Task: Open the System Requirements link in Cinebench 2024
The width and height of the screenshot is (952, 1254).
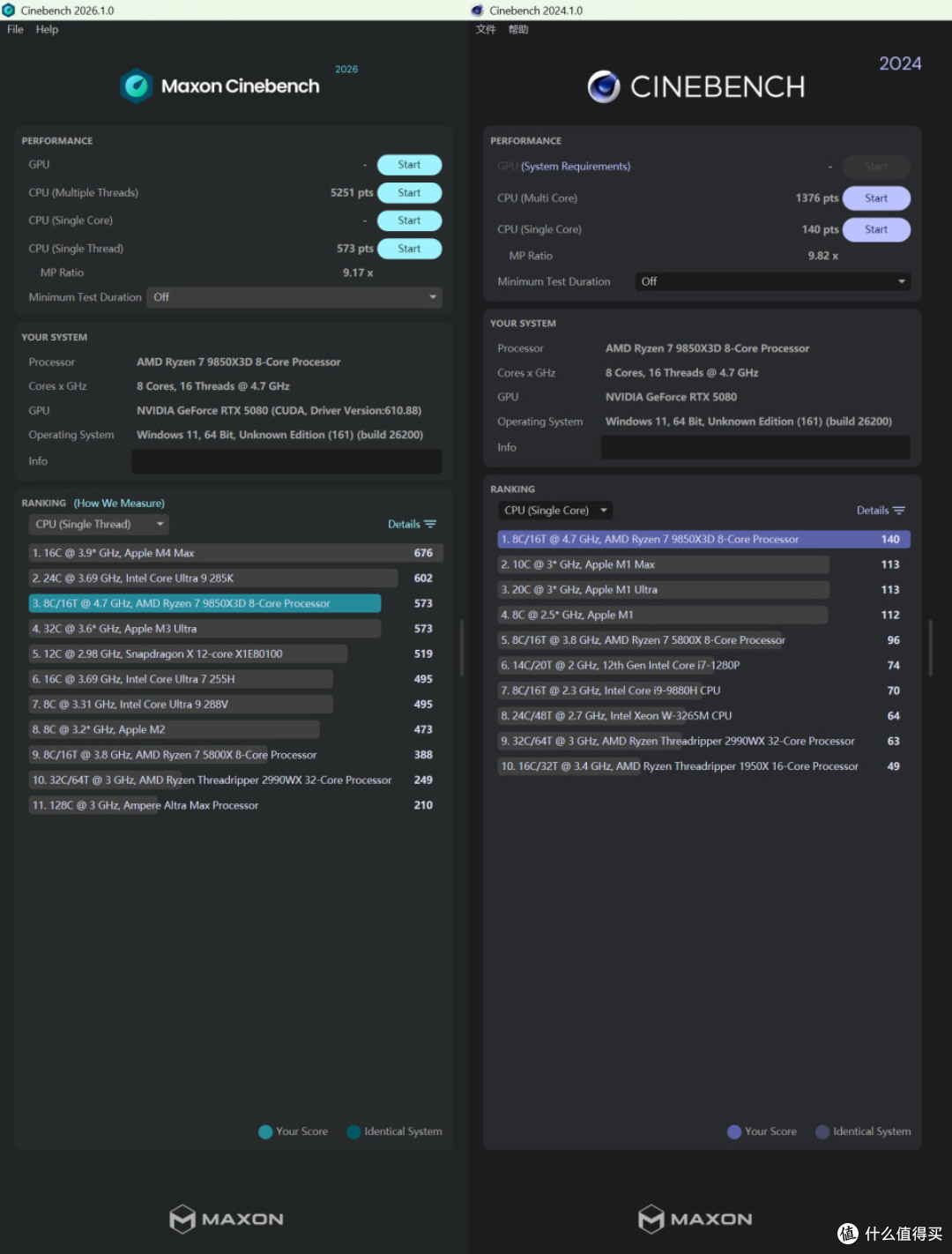Action: click(576, 167)
